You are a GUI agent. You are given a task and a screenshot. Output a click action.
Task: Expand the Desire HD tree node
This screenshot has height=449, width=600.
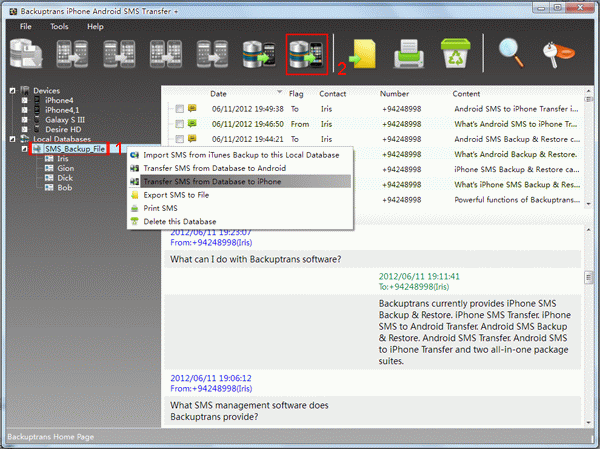pos(24,129)
